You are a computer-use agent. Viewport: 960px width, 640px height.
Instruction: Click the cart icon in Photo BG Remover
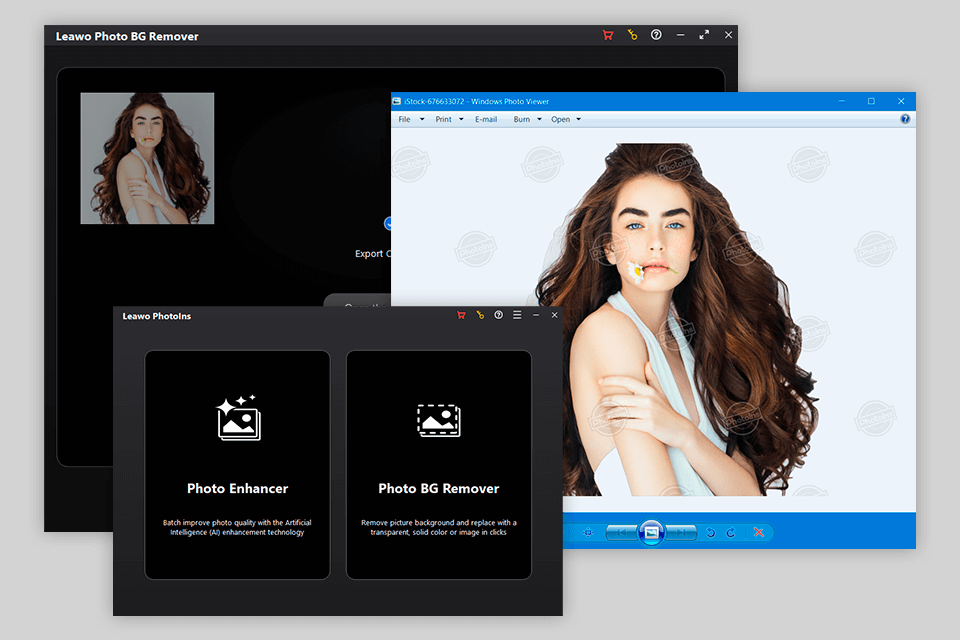tap(608, 34)
